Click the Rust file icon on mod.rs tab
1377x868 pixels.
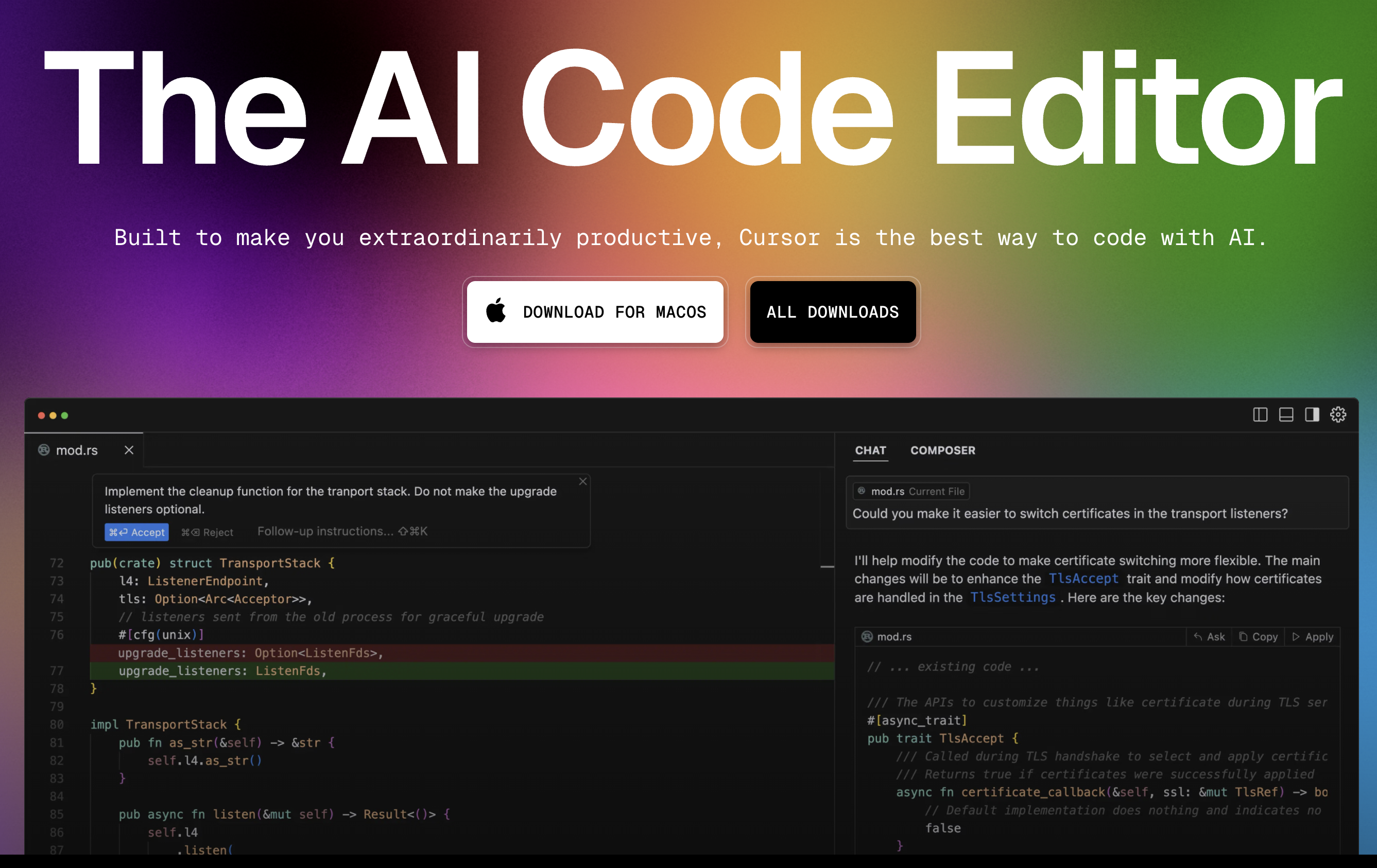click(x=44, y=450)
